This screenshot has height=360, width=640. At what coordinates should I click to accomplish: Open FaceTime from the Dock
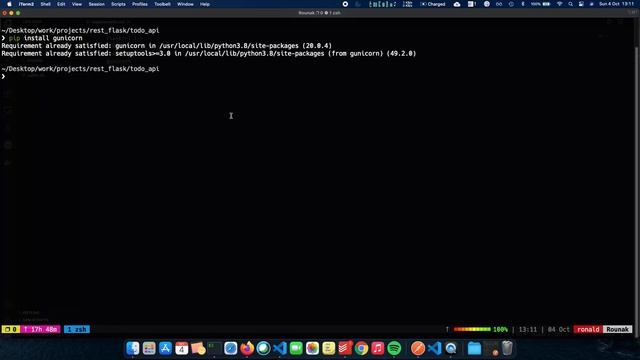tap(296, 348)
